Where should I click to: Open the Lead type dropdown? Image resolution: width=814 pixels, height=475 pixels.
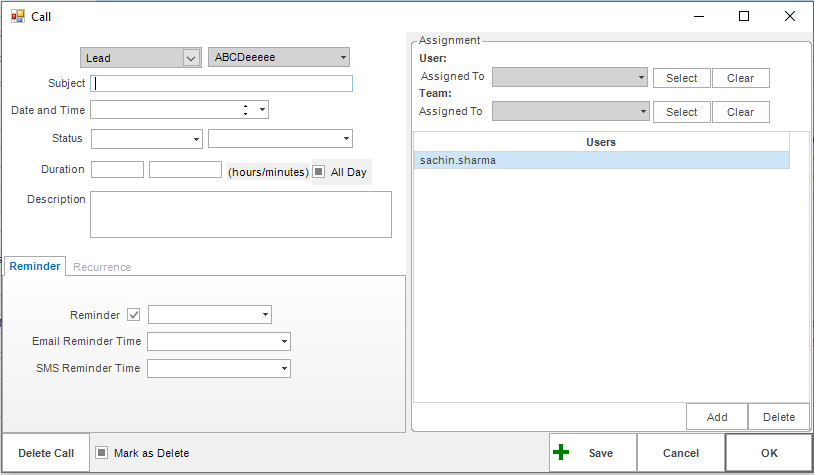(191, 58)
